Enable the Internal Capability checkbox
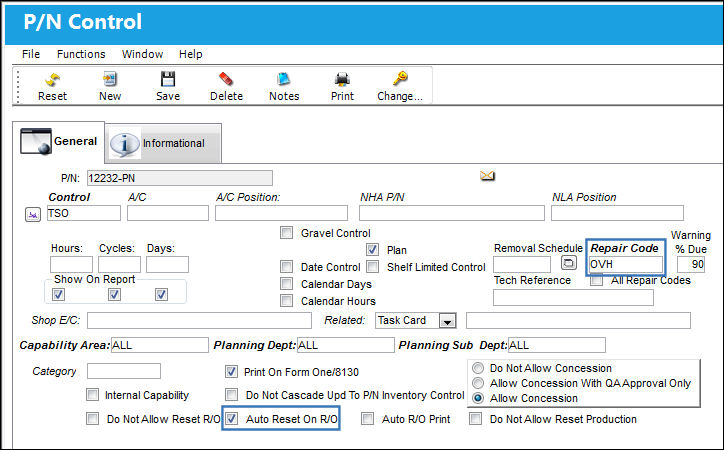The image size is (724, 450). click(x=92, y=395)
